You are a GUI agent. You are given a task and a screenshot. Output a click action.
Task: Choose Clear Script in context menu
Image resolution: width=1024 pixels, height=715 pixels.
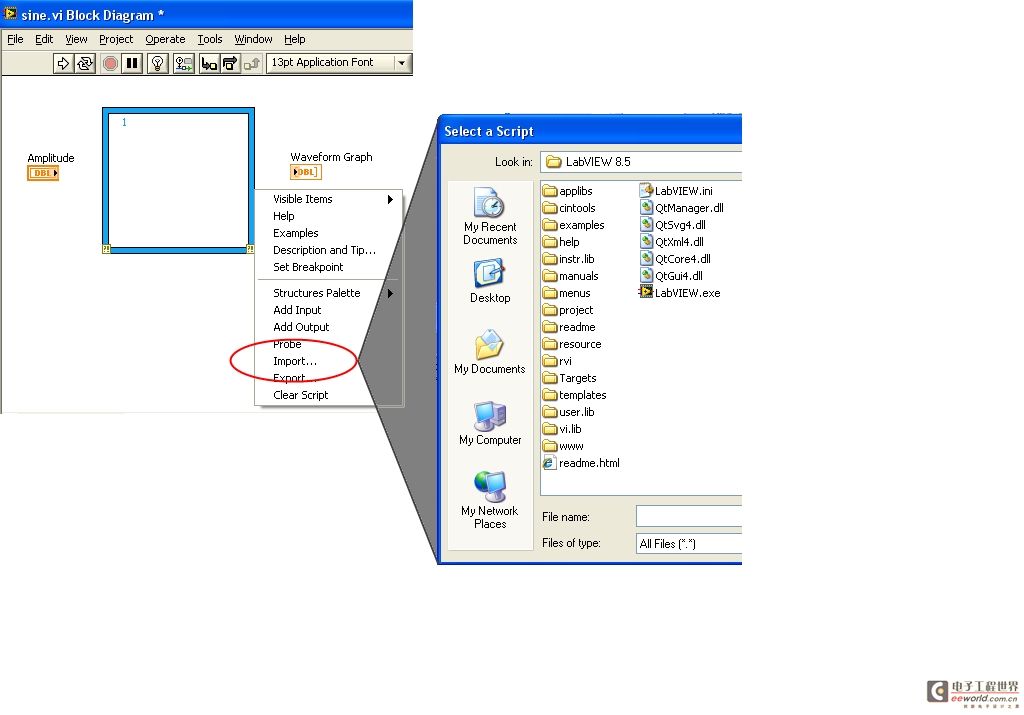coord(328,395)
